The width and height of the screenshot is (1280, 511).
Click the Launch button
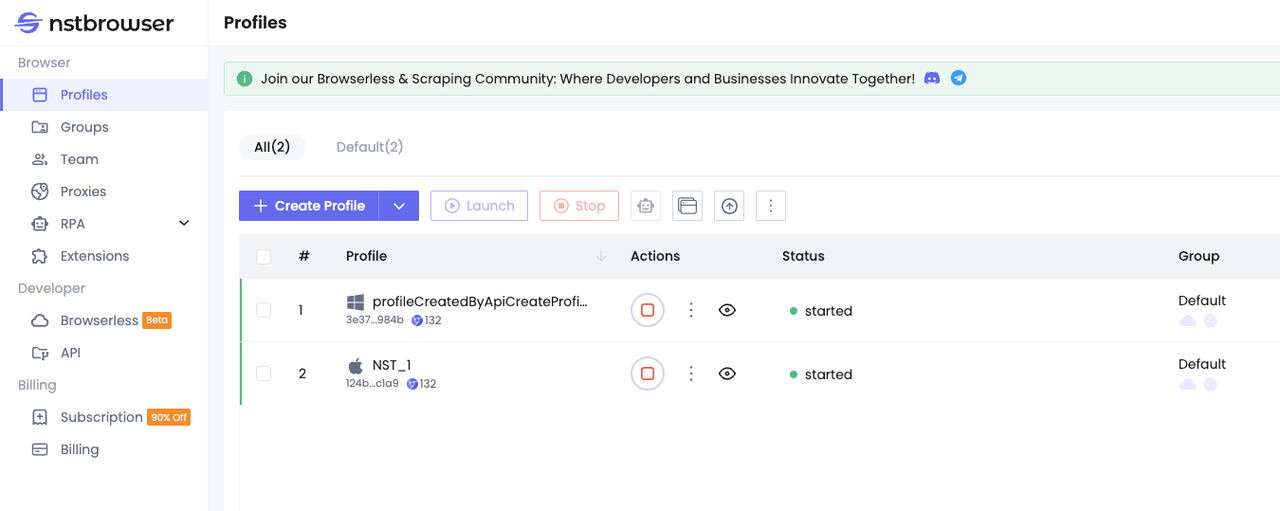click(479, 206)
